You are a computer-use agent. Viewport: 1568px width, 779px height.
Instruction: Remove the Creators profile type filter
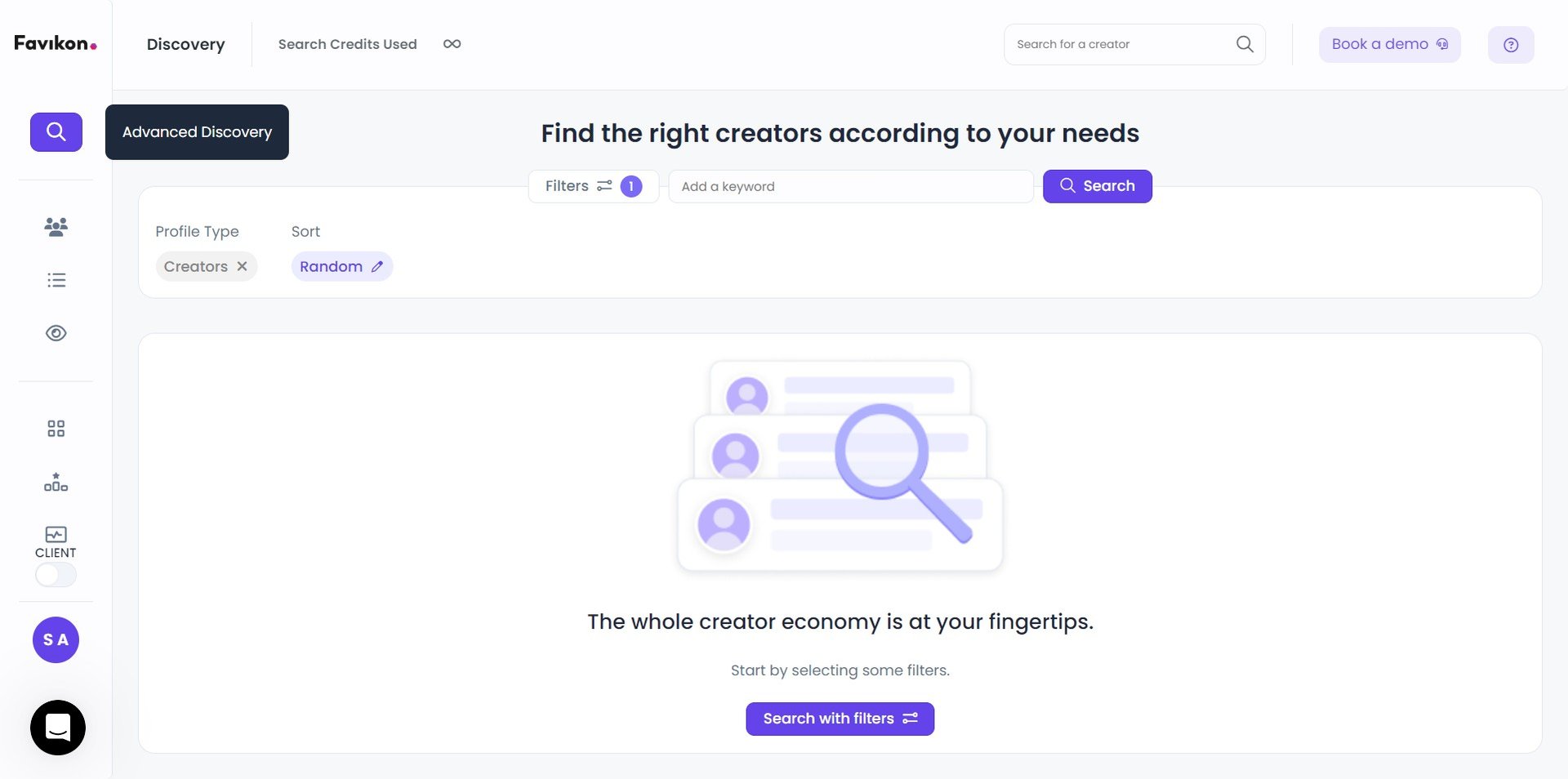[x=242, y=266]
